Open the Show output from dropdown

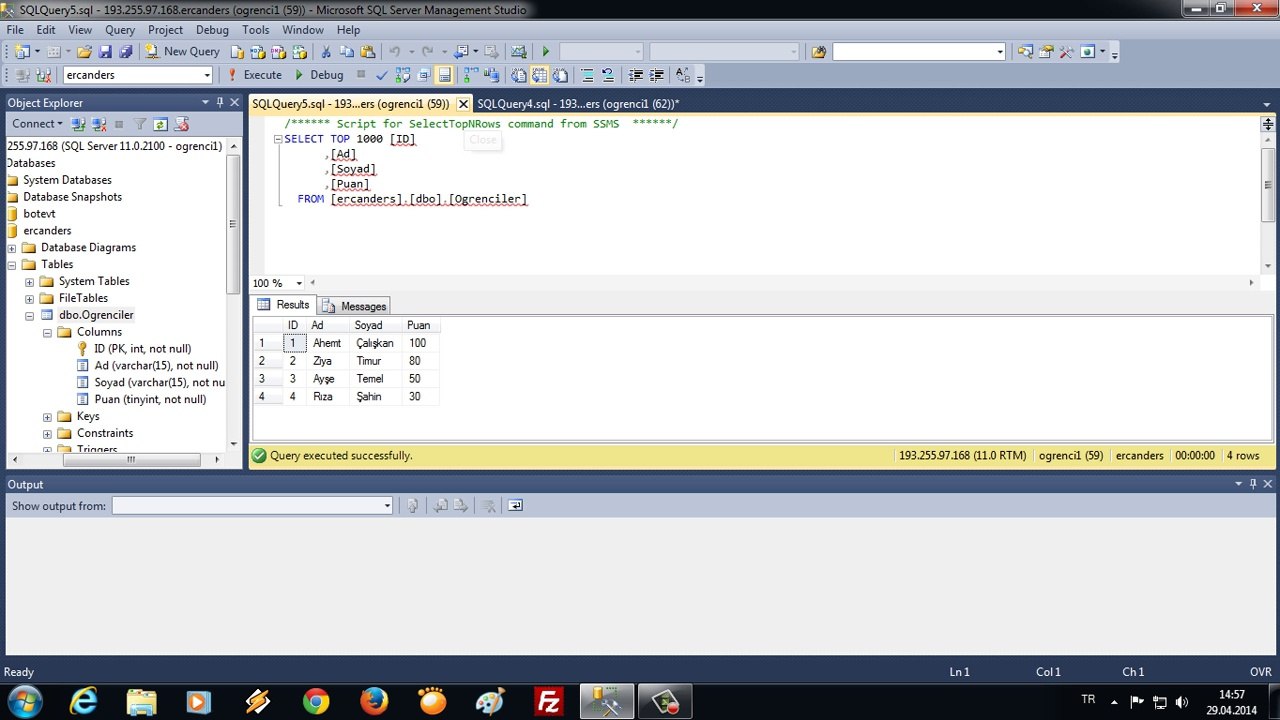click(387, 506)
